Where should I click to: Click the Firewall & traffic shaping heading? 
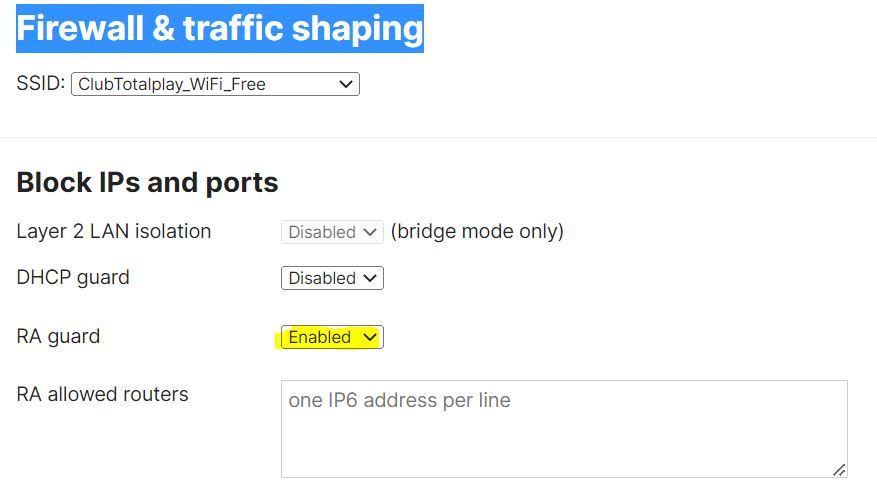click(x=220, y=29)
